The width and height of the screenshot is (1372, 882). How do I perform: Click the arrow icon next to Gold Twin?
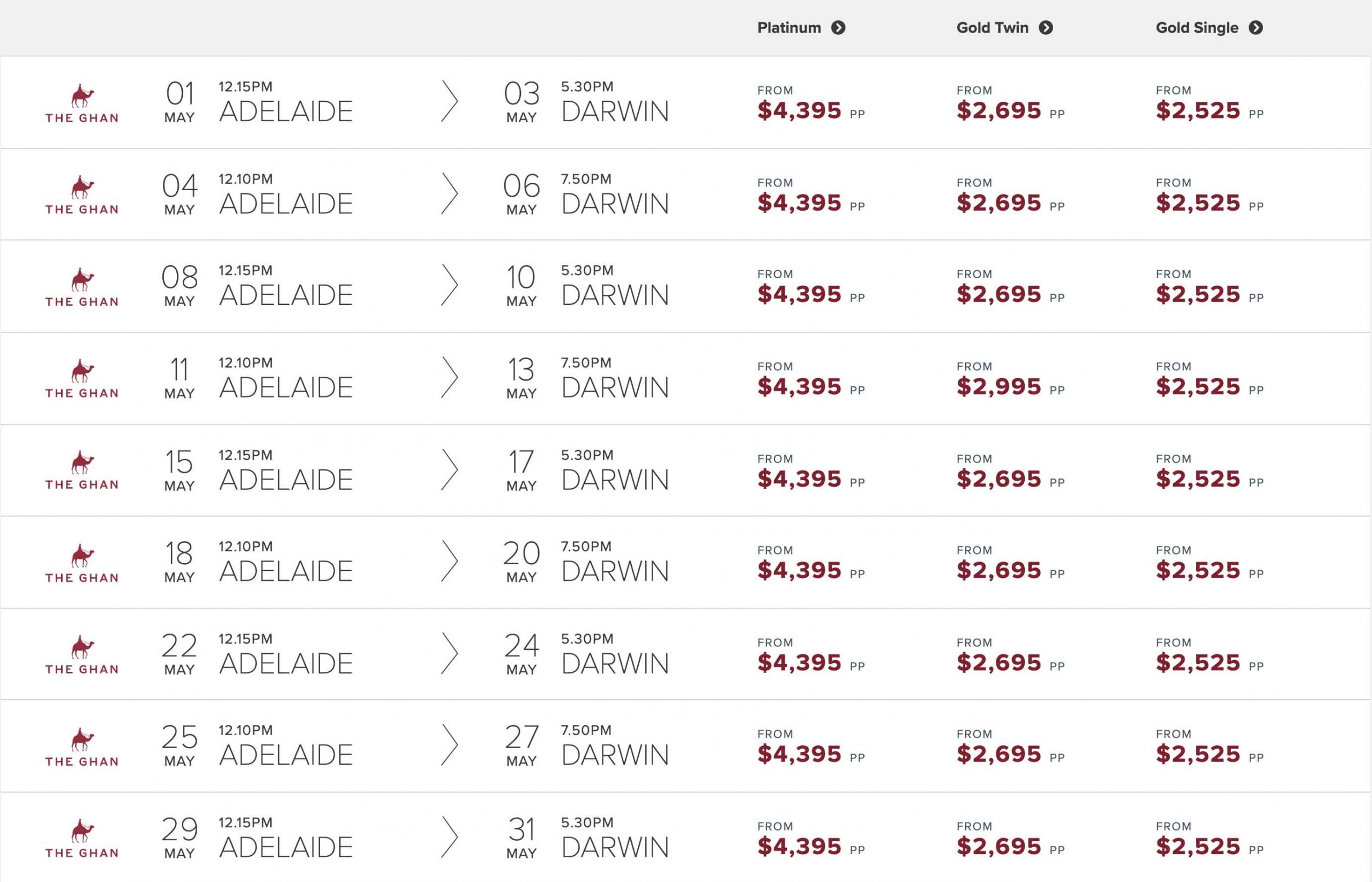pyautogui.click(x=1046, y=27)
